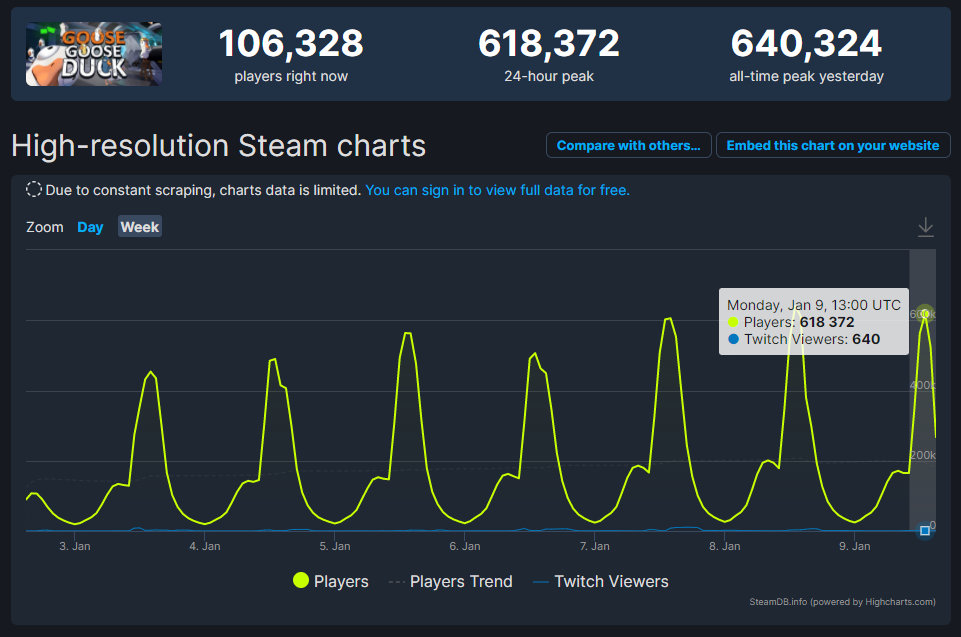Click the dashed circle limited-data icon
The height and width of the screenshot is (637, 961).
(x=34, y=190)
